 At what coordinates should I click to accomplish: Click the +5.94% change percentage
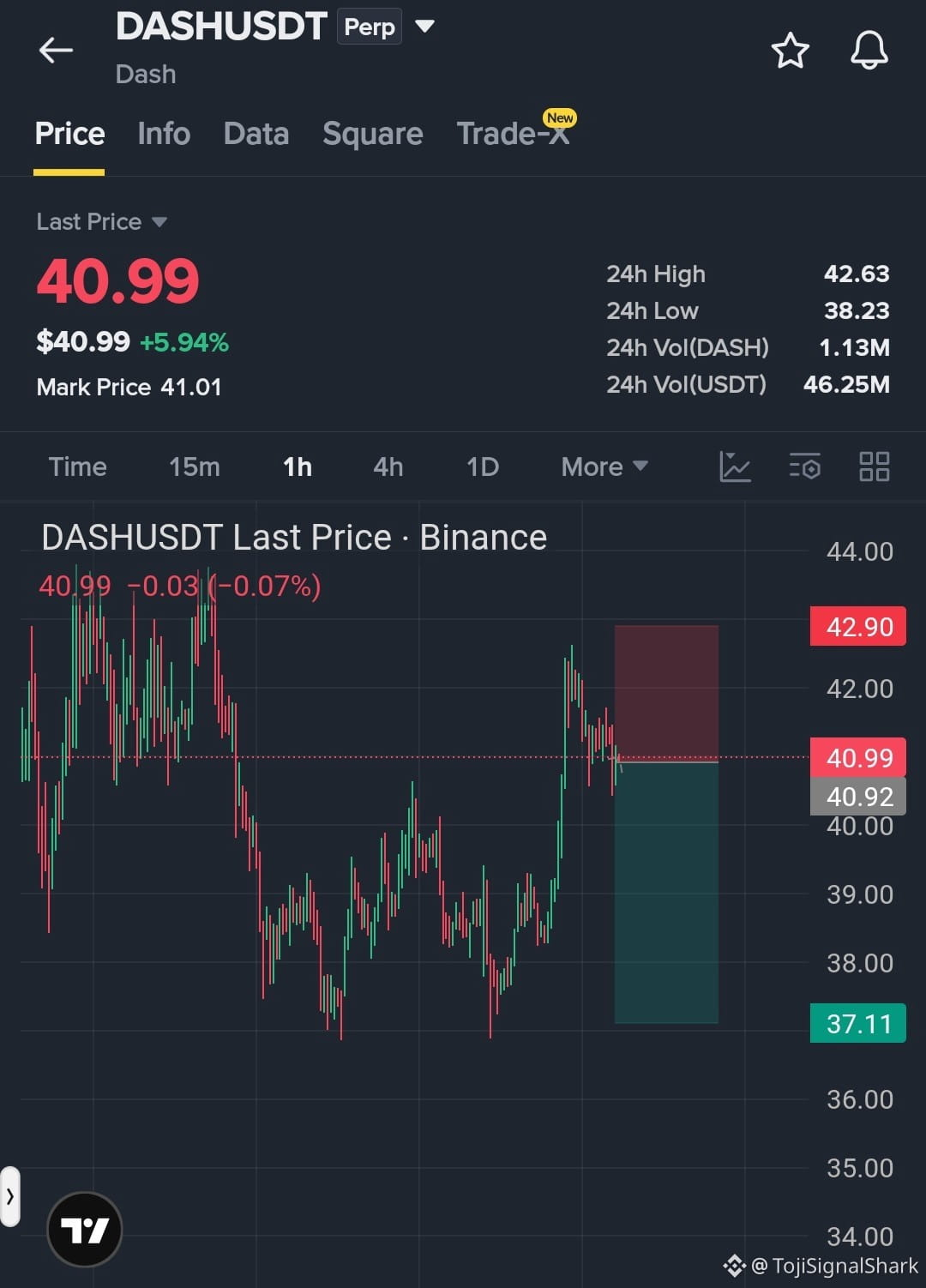(184, 342)
